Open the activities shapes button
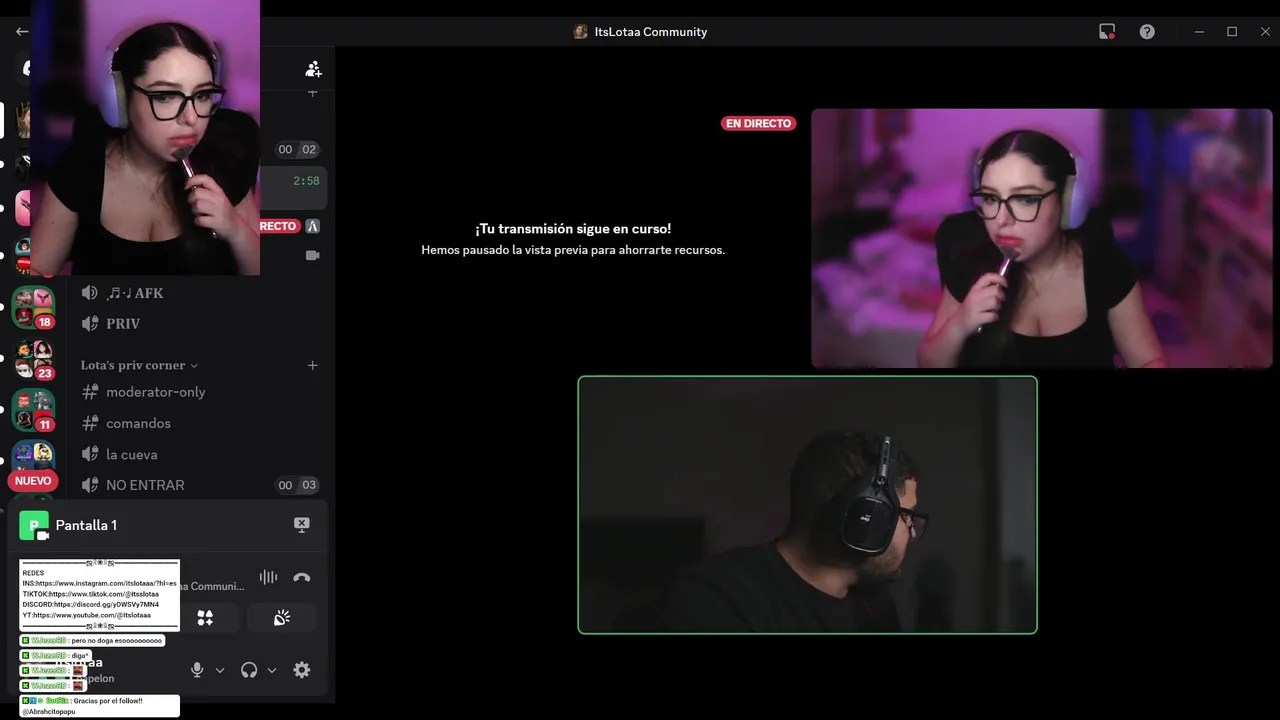This screenshot has height=720, width=1280. (205, 618)
